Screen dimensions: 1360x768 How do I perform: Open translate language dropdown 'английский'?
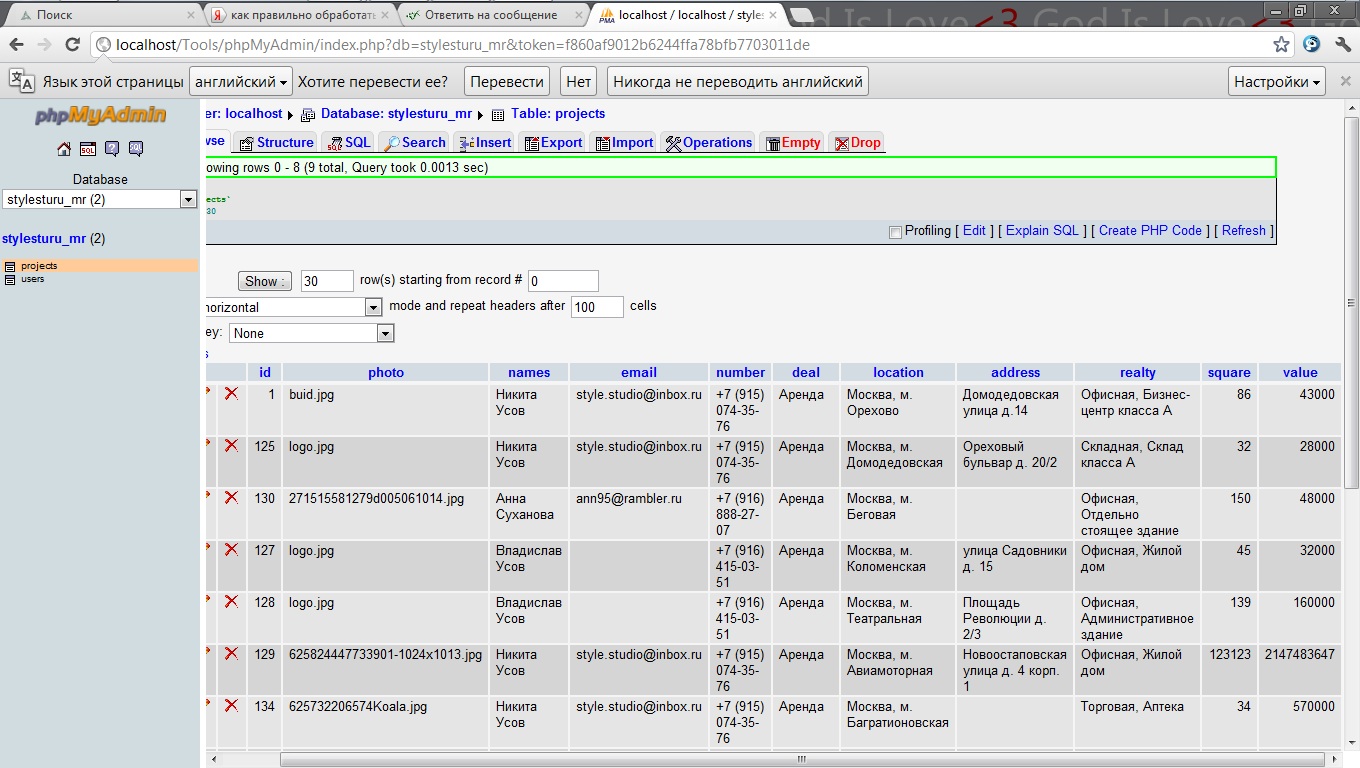click(241, 82)
